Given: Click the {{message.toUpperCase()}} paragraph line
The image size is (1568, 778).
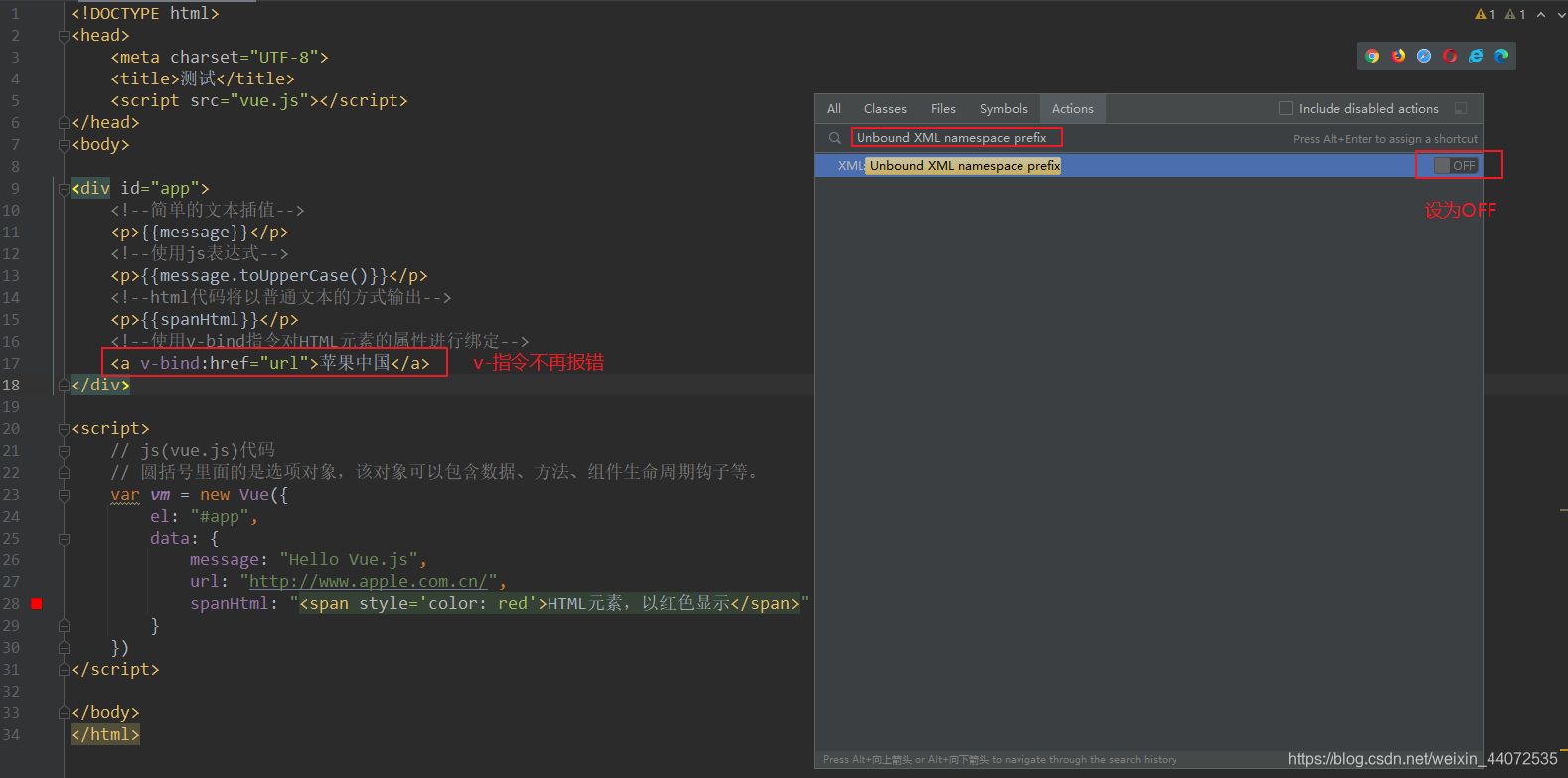Looking at the screenshot, I should (269, 275).
